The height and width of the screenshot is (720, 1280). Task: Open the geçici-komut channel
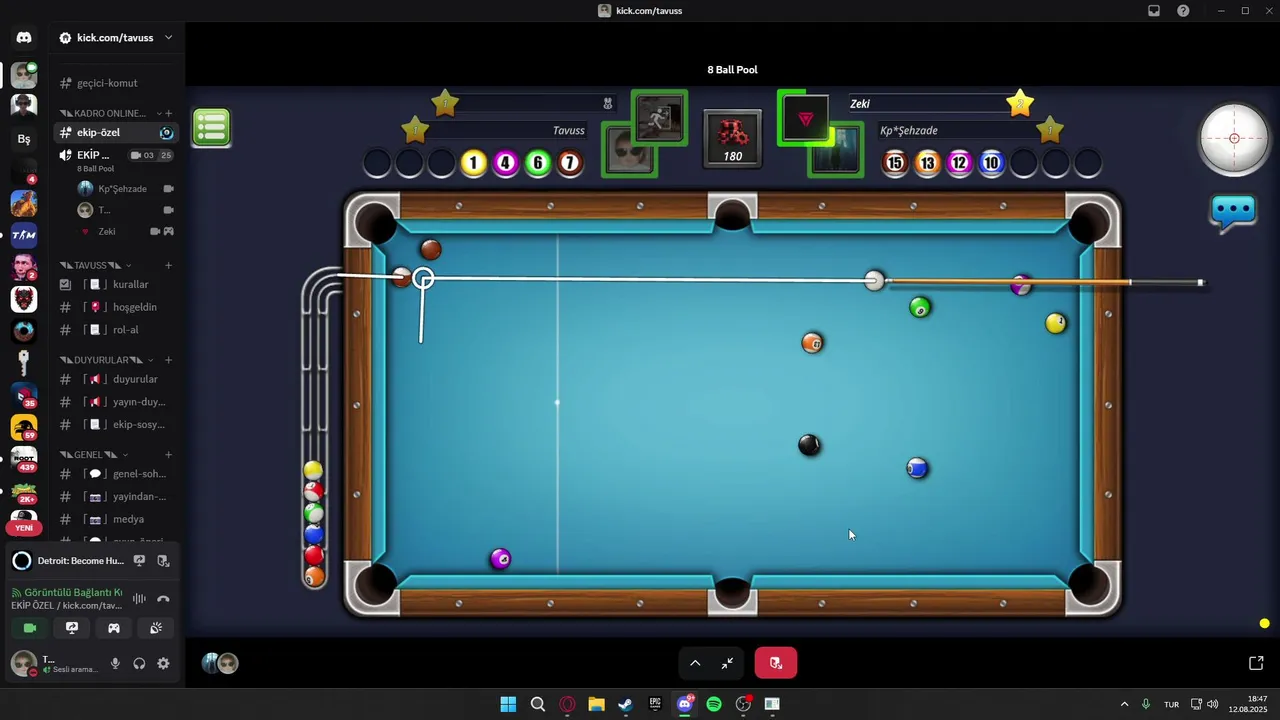(x=117, y=83)
